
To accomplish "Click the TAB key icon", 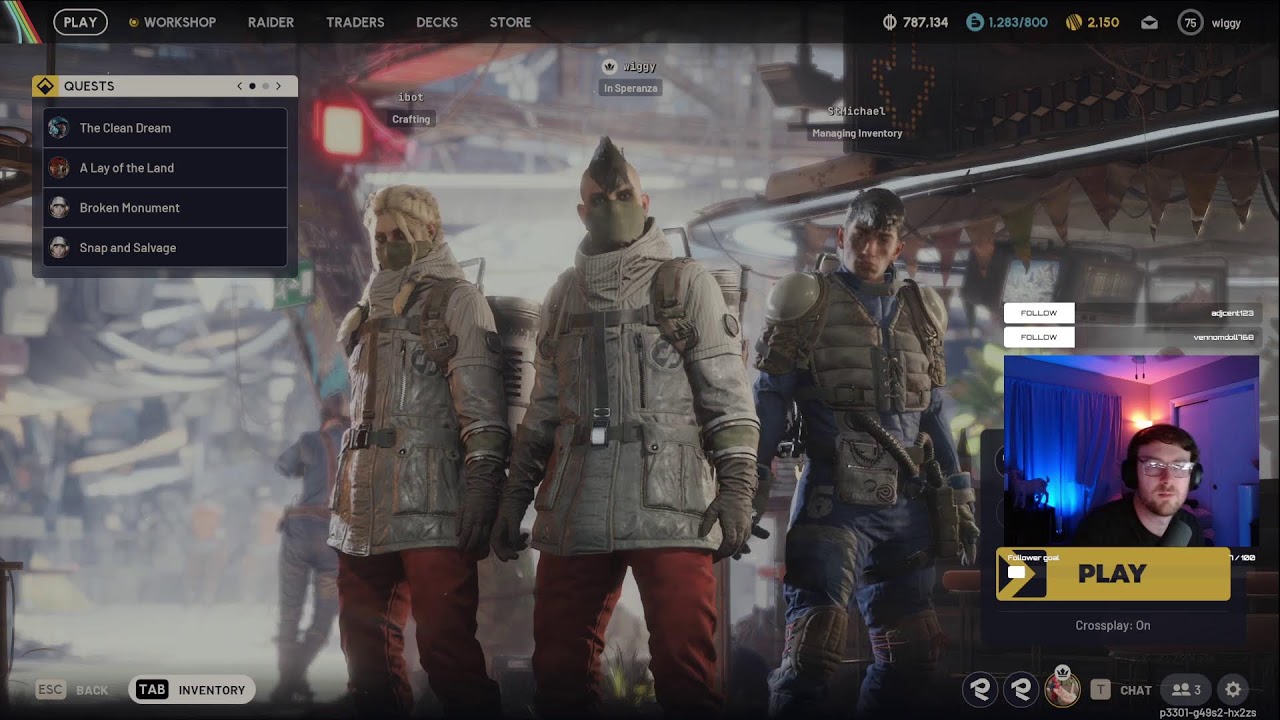I will (152, 690).
